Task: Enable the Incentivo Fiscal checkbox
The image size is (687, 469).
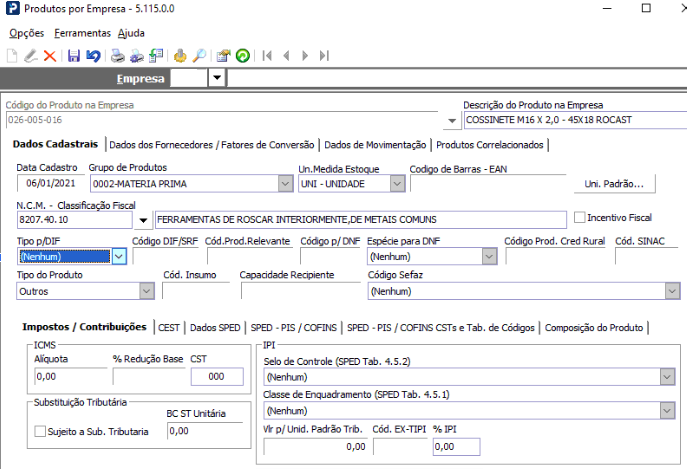Action: (579, 217)
